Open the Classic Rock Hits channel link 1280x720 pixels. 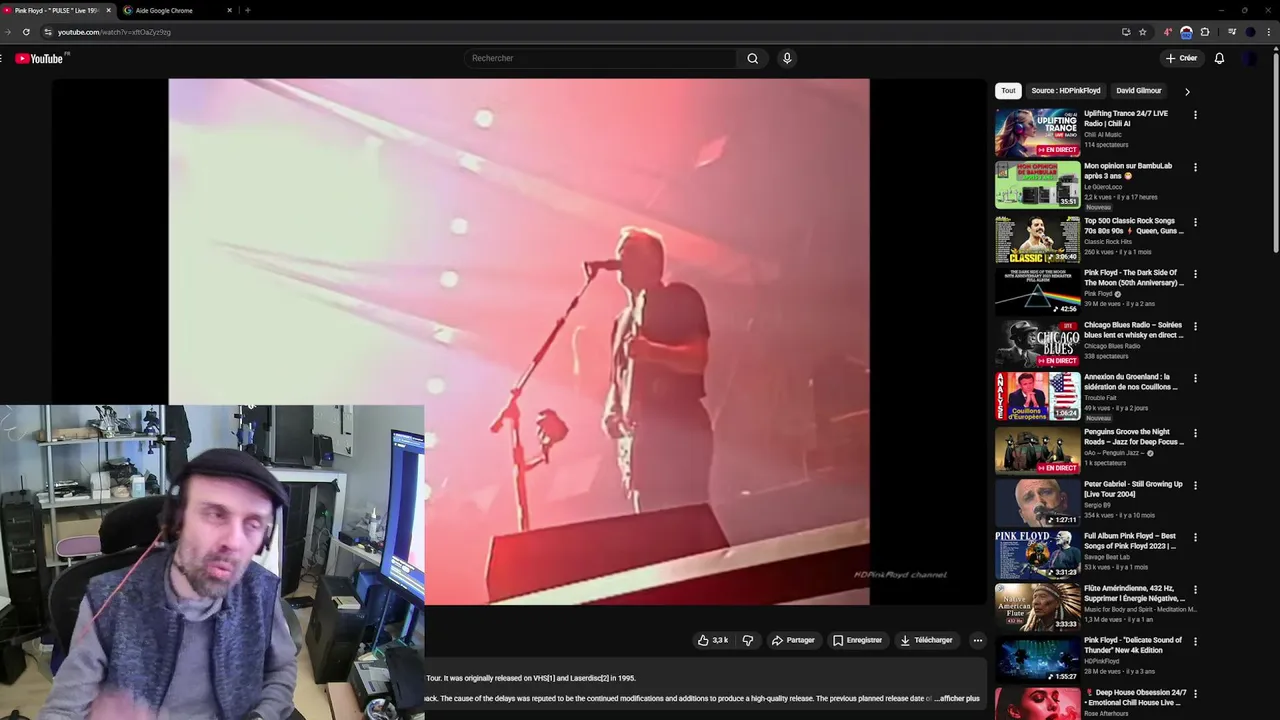point(1108,242)
